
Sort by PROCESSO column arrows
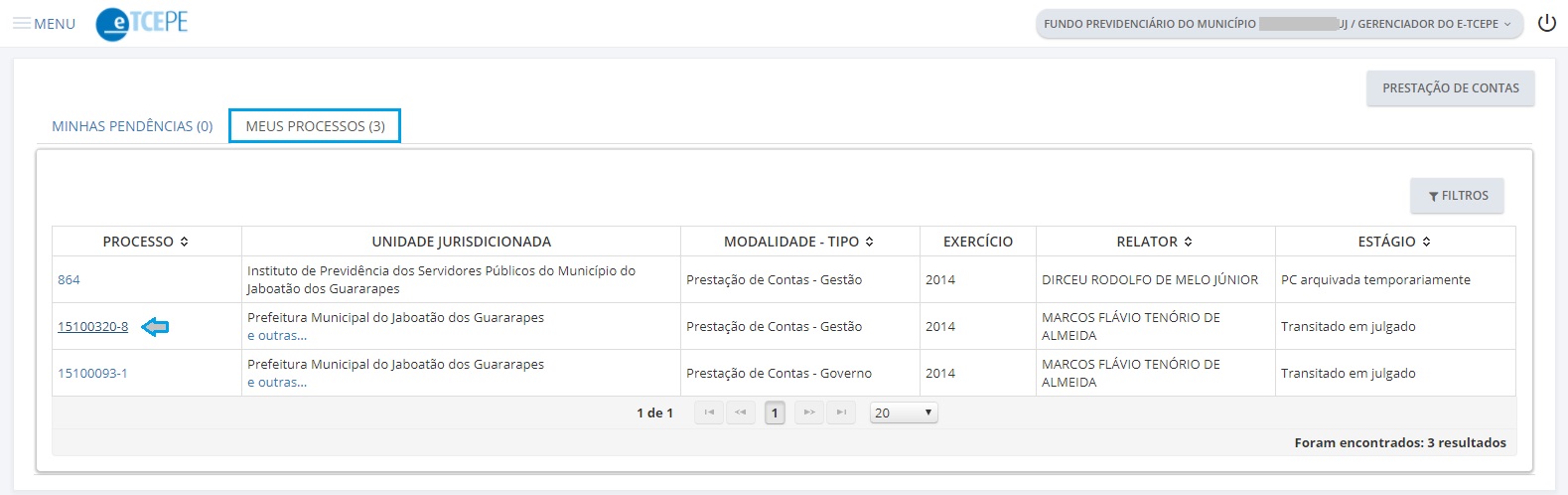point(185,242)
